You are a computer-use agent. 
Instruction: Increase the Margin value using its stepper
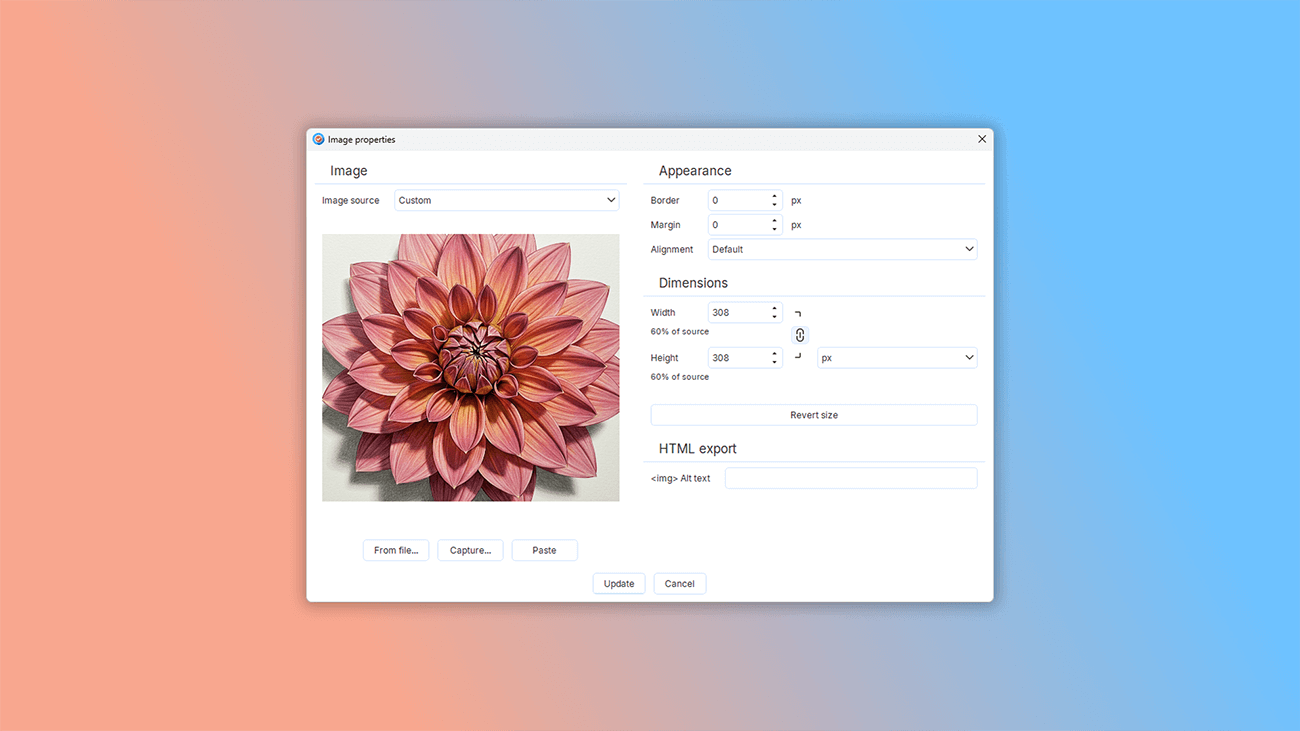[x=773, y=221]
